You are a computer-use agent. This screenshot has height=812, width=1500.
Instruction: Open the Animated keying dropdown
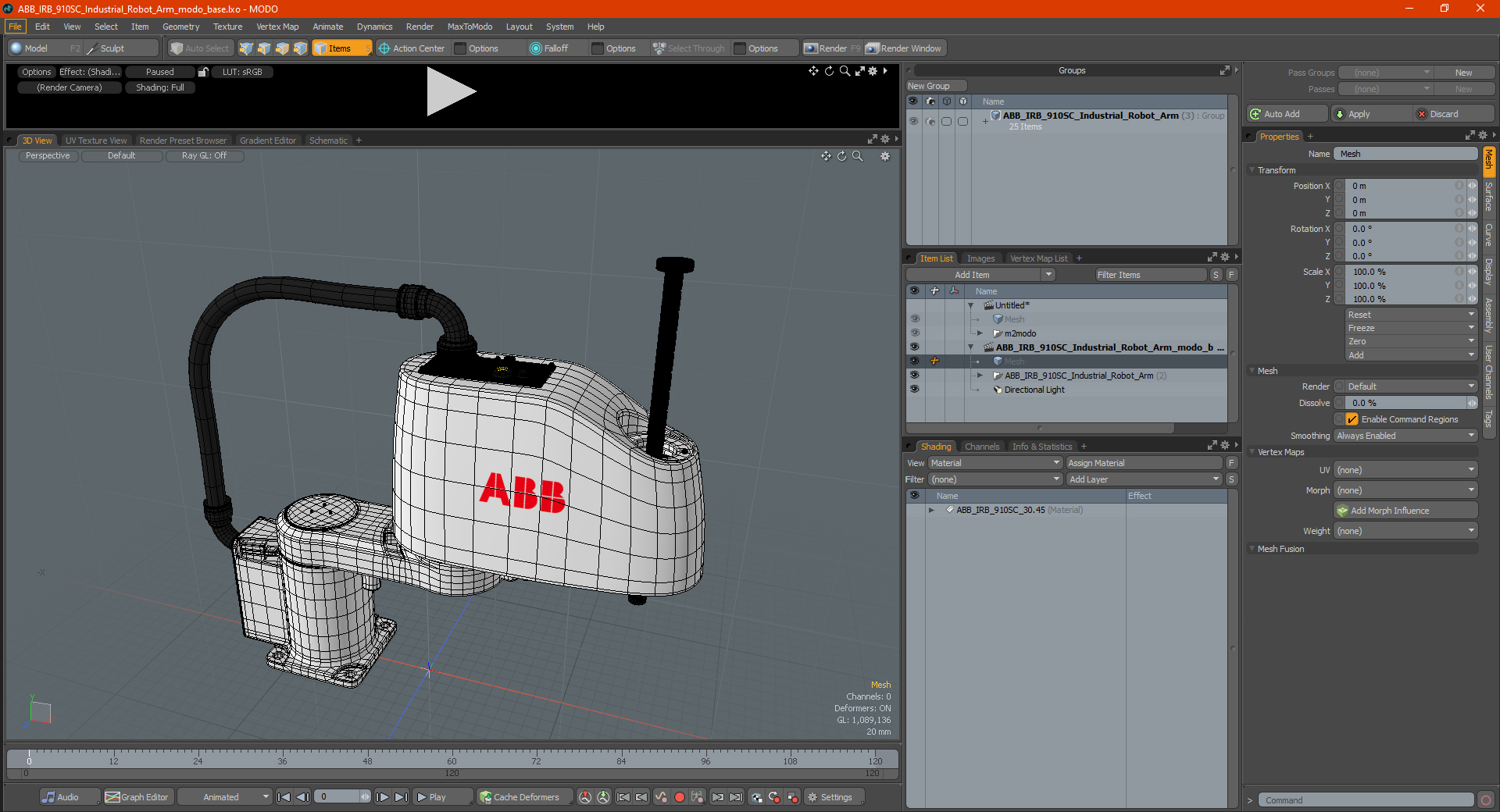(224, 797)
